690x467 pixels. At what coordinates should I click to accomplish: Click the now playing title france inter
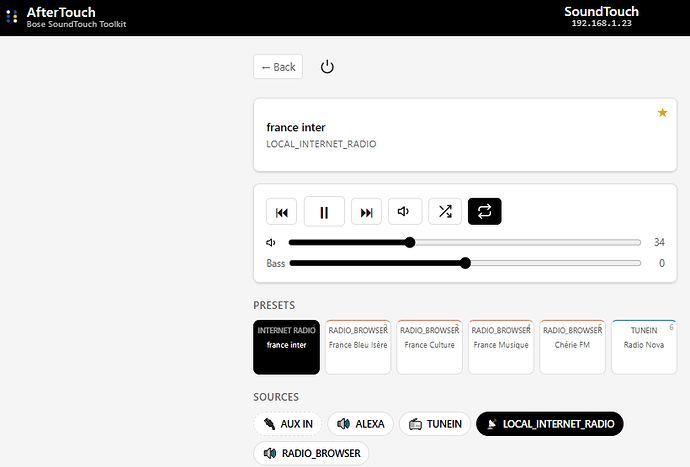[x=296, y=127]
